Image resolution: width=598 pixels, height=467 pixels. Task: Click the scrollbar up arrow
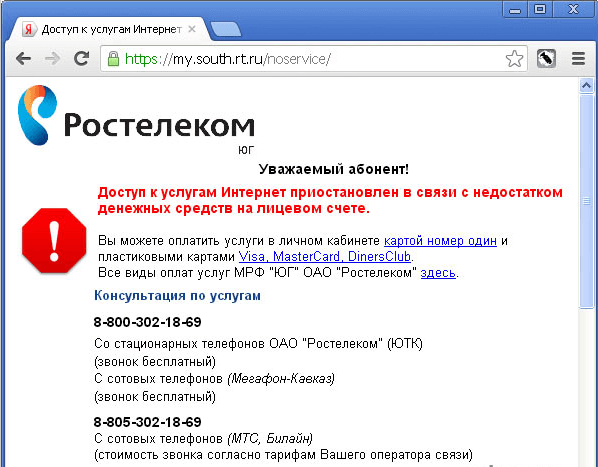coord(586,85)
